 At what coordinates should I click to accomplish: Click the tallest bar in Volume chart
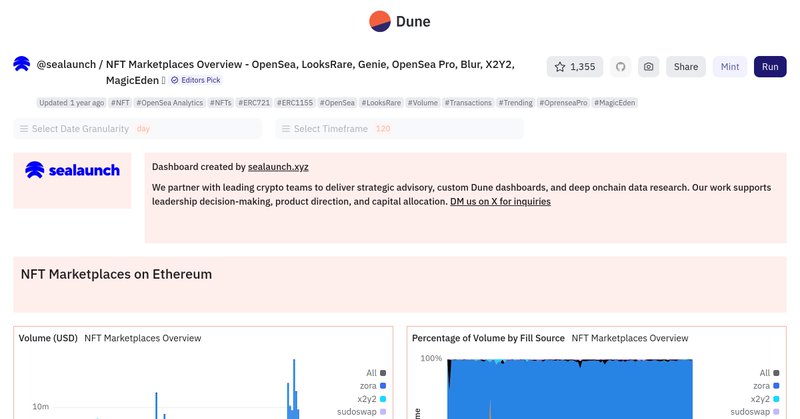tap(294, 389)
